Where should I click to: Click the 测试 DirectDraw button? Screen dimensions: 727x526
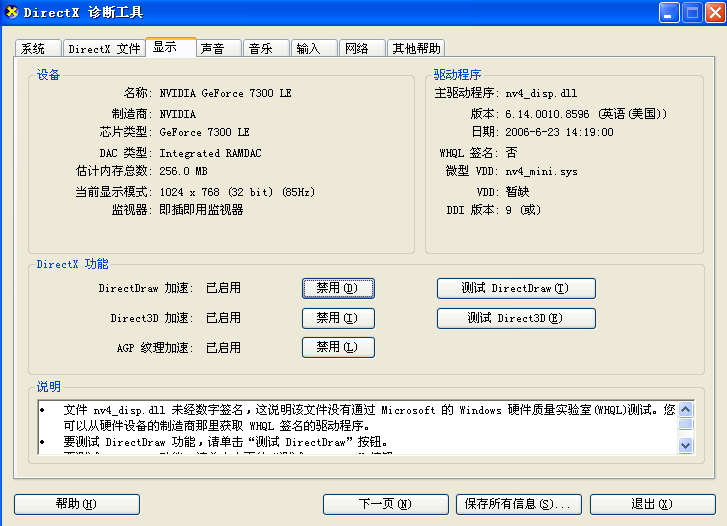click(x=516, y=288)
